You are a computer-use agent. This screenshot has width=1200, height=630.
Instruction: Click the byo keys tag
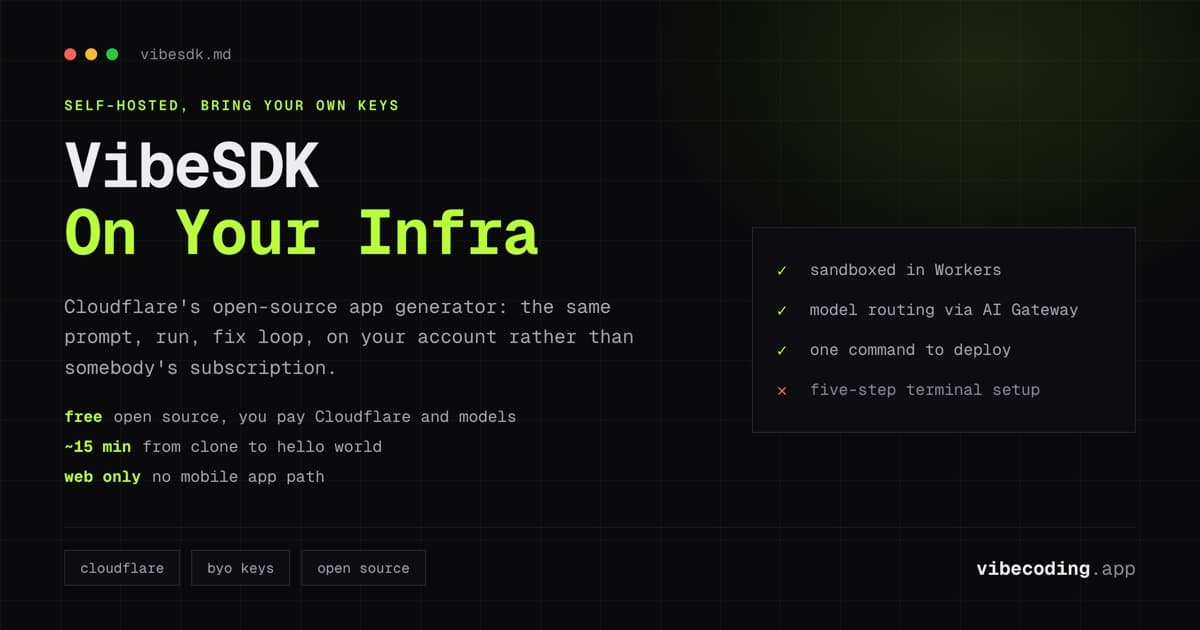240,568
